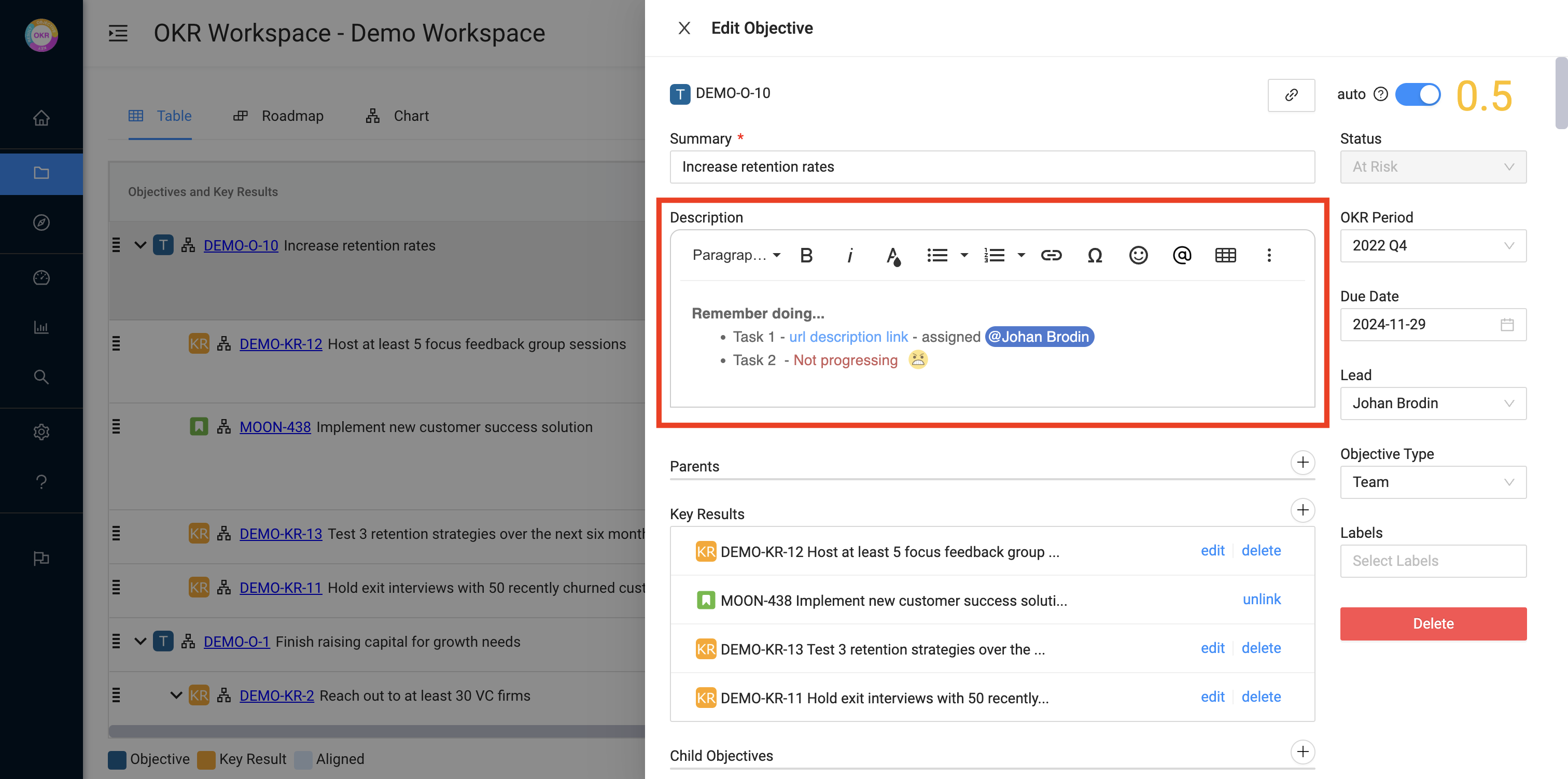Insert a table using the table icon
This screenshot has height=779, width=1568.
1225,255
